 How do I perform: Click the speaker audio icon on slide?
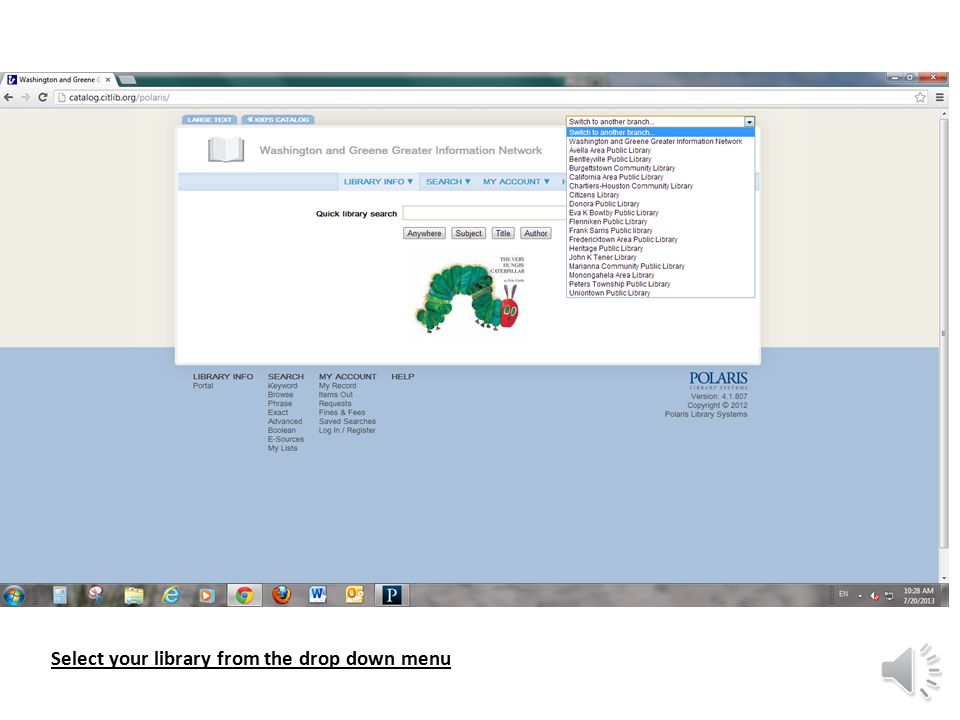click(x=910, y=671)
